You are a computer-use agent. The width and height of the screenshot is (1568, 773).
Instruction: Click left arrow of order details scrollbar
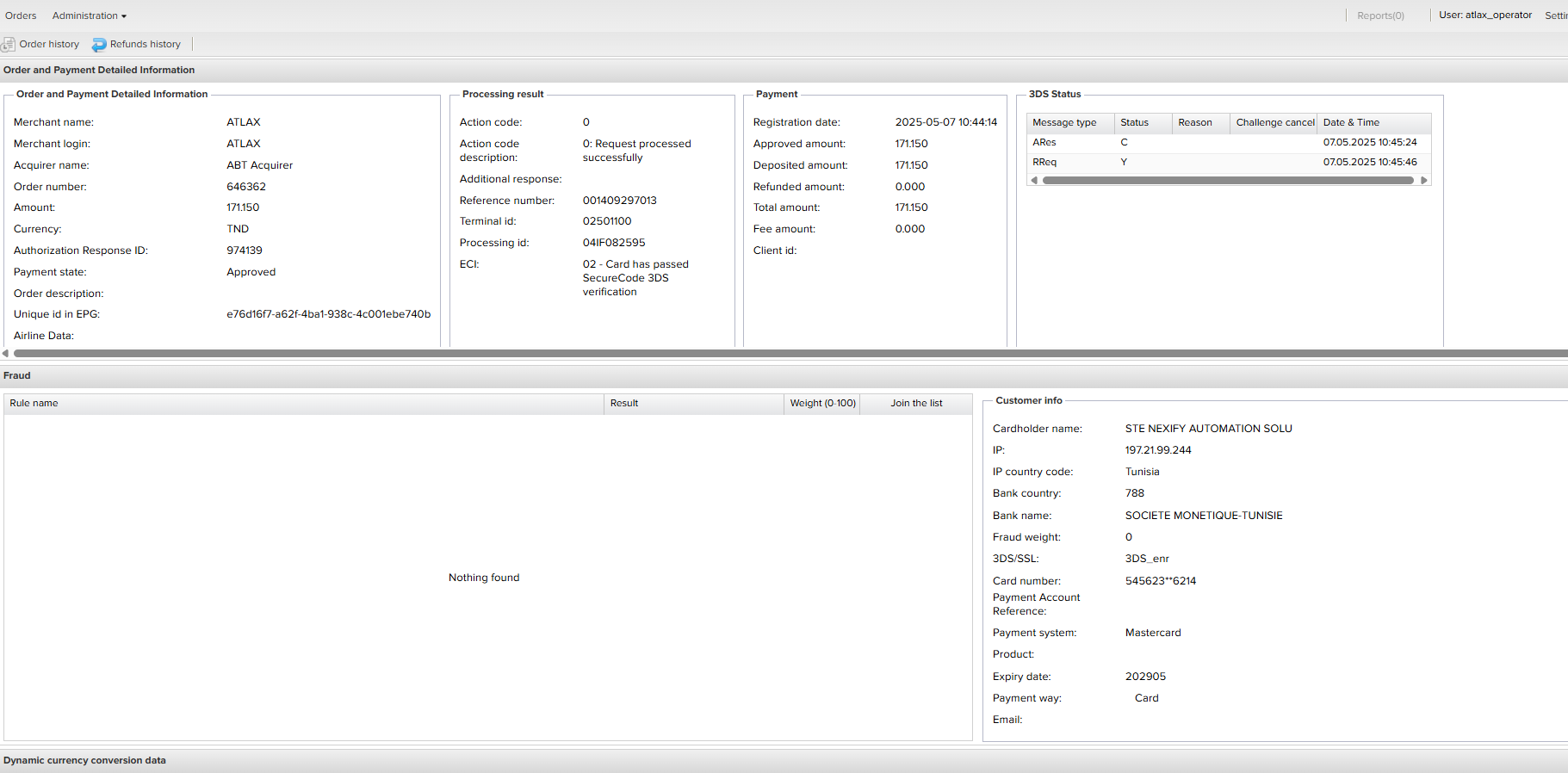tap(5, 353)
